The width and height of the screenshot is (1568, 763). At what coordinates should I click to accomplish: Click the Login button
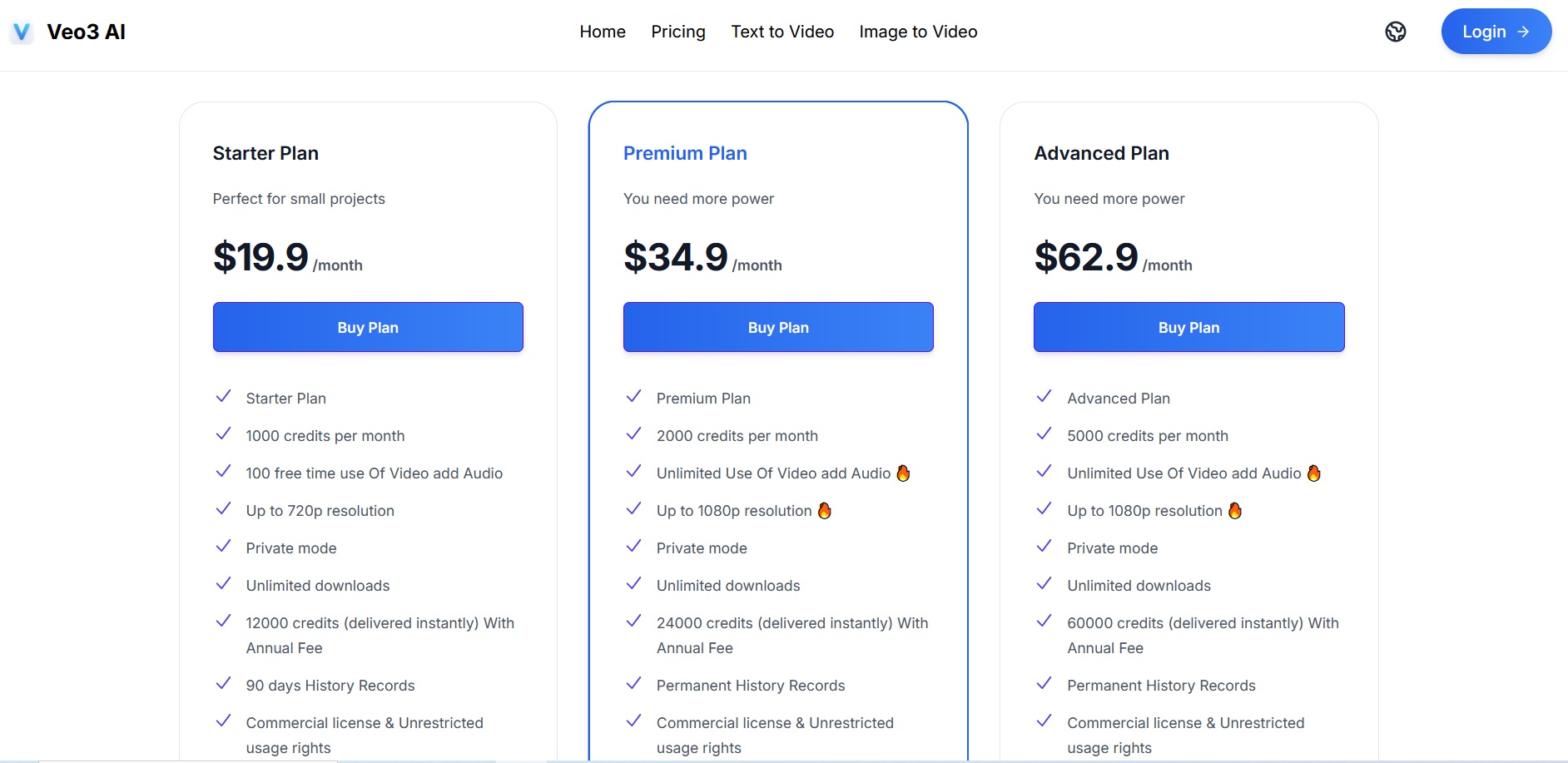[1496, 32]
